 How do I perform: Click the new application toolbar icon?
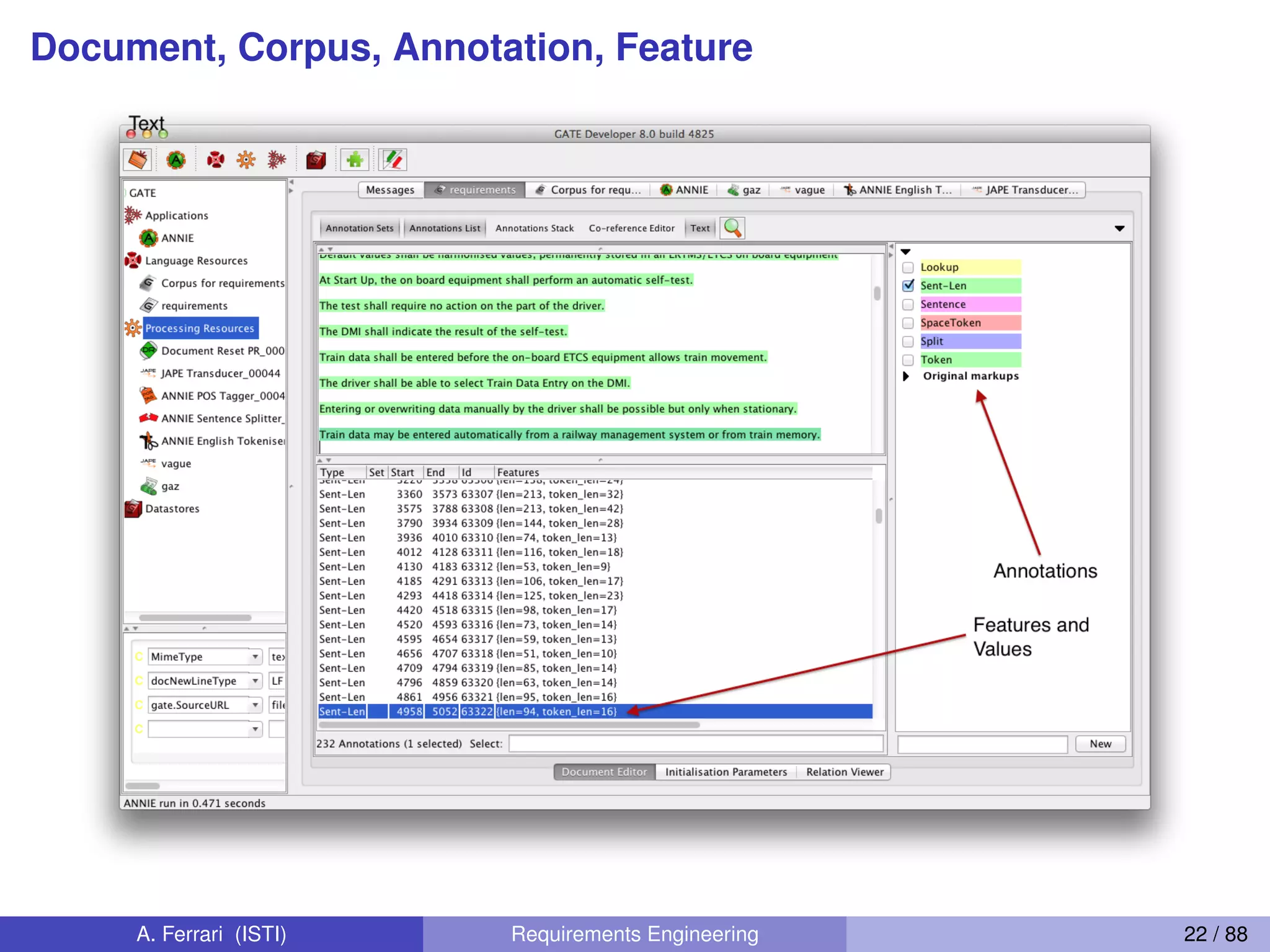click(x=277, y=160)
